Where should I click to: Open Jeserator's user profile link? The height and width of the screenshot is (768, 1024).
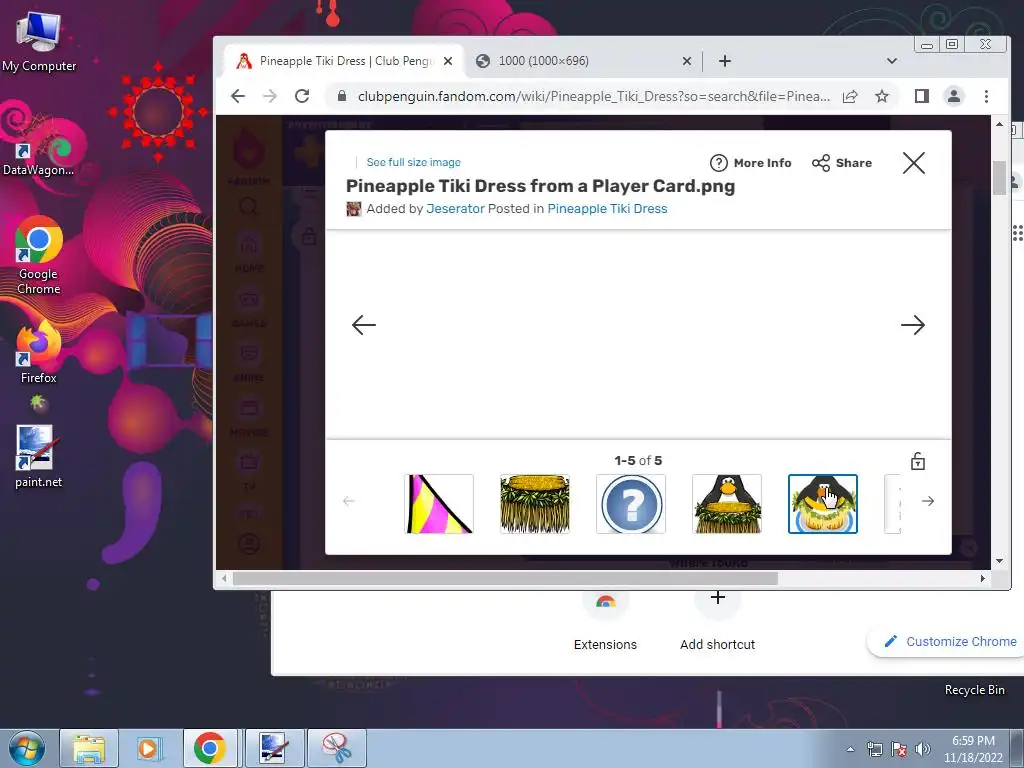(x=455, y=208)
